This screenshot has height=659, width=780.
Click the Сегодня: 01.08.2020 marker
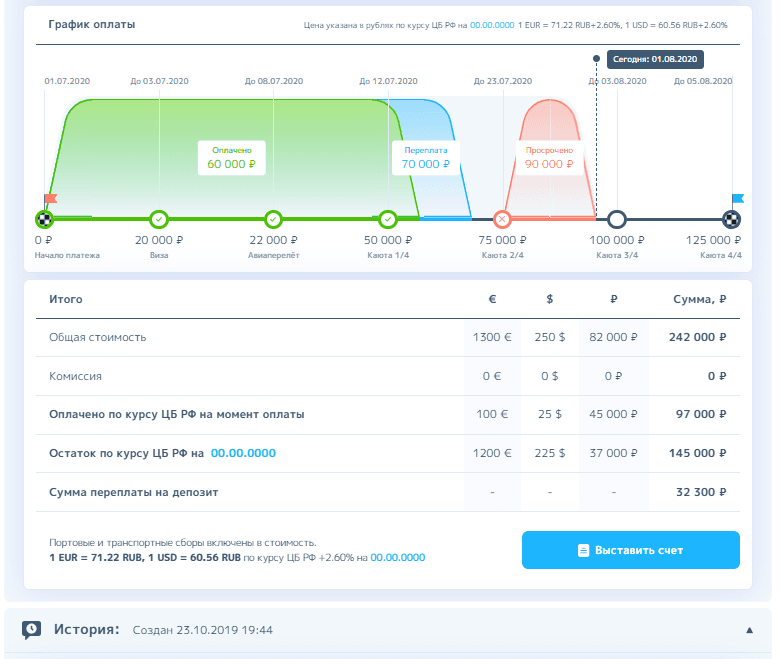coord(655,59)
